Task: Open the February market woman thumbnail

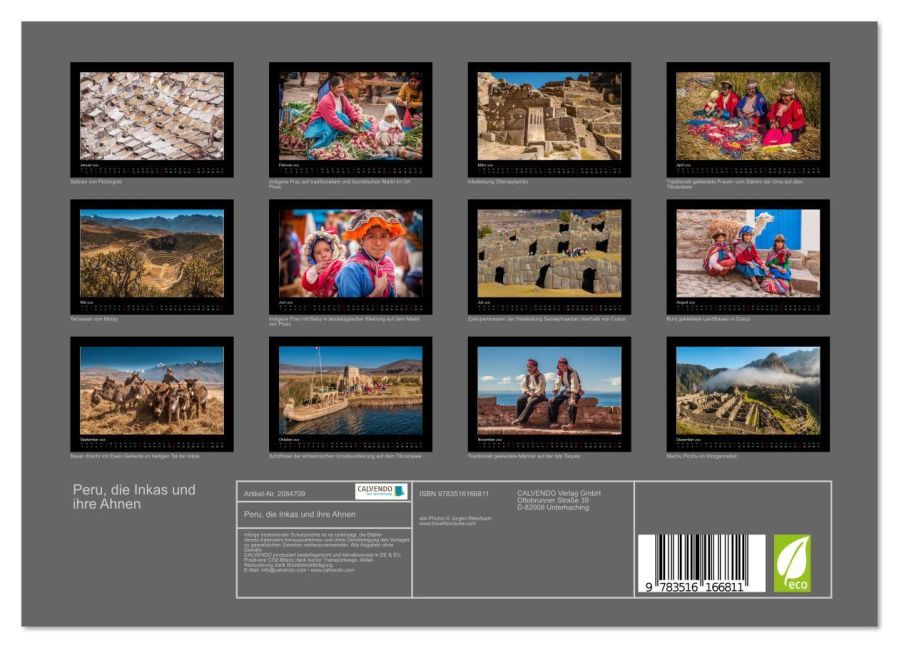Action: 350,119
